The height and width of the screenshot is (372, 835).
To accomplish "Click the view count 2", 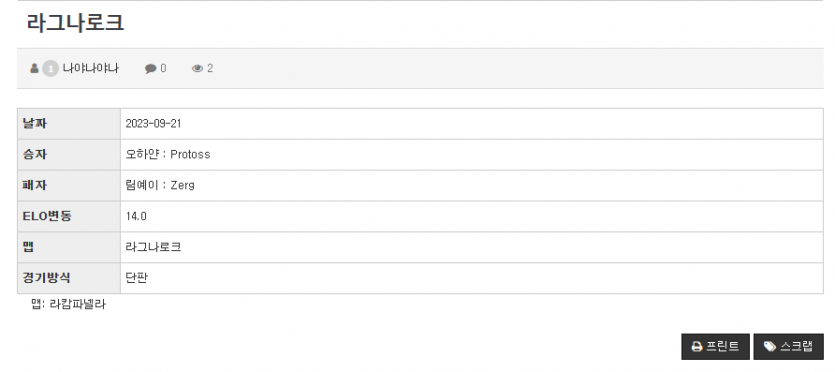I will 210,69.
